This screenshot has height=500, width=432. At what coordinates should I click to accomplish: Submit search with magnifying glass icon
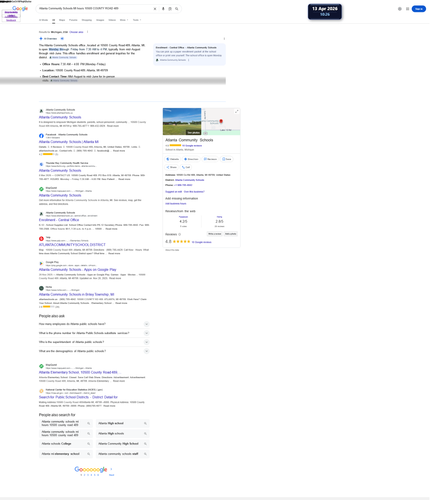[x=177, y=9]
